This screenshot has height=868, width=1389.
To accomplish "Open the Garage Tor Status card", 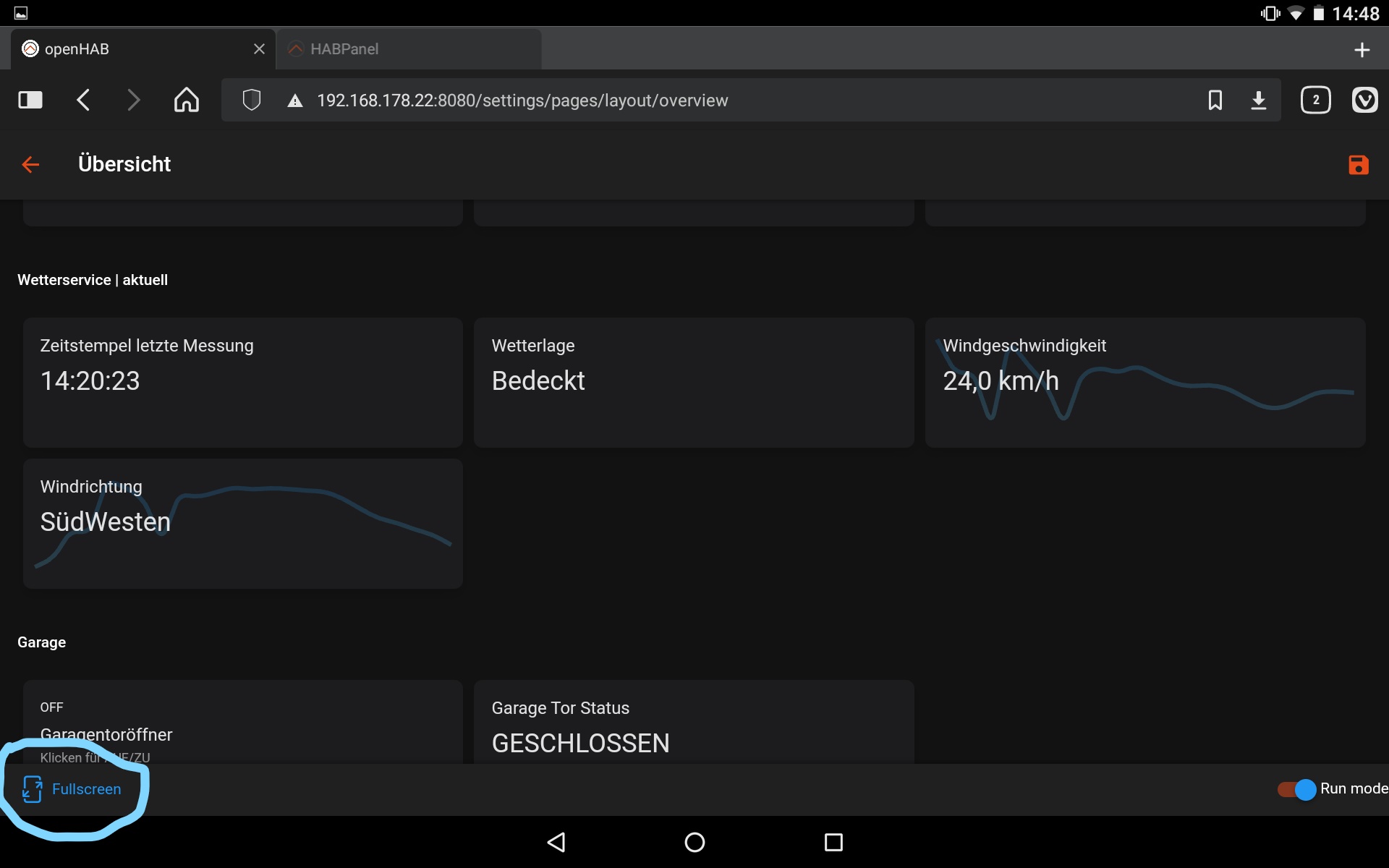I will point(694,722).
